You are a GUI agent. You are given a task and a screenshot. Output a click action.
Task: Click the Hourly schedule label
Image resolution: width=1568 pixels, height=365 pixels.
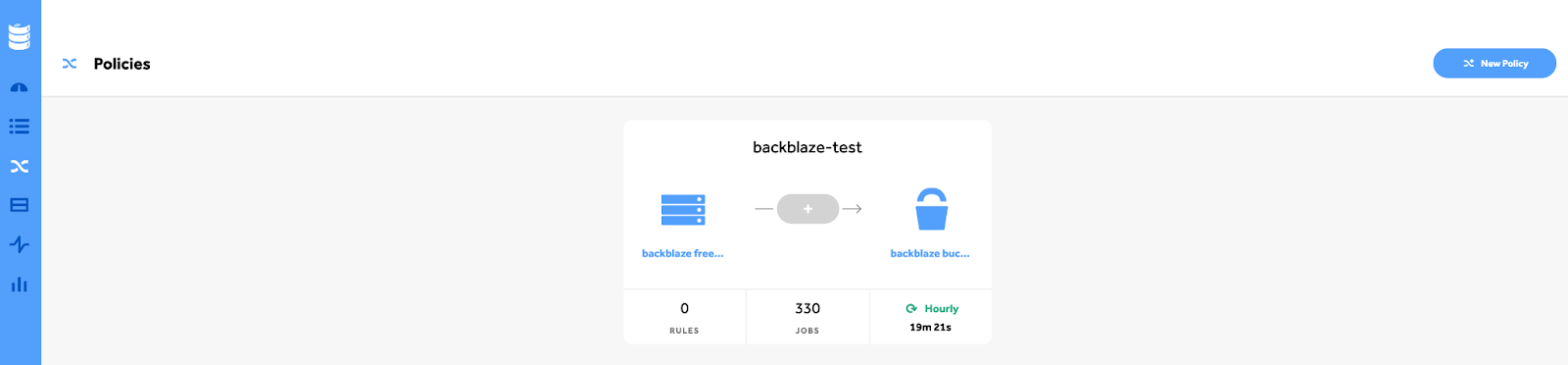coord(942,308)
